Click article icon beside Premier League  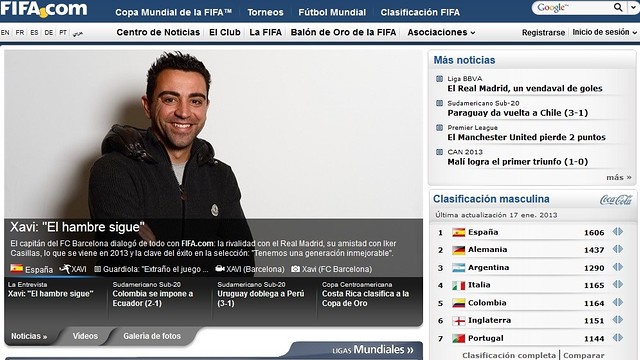pos(440,128)
